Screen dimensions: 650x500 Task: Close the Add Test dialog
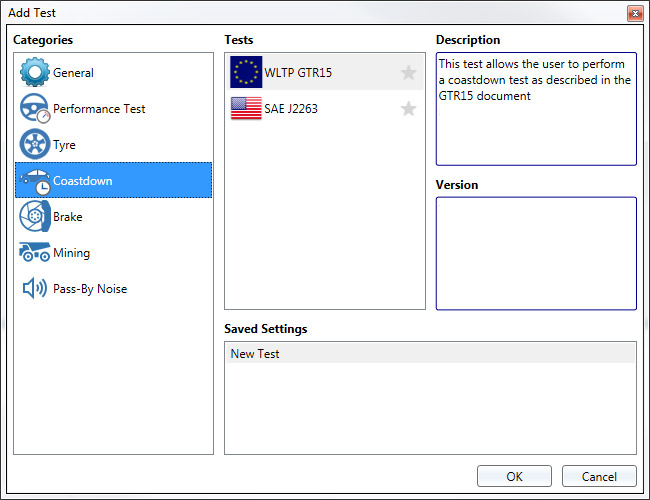click(635, 14)
